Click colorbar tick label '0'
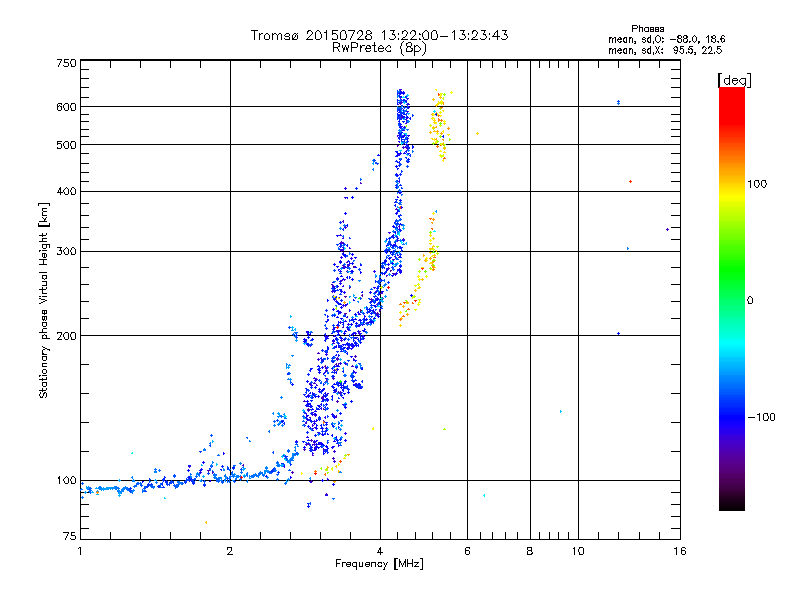Screen dimensions: 800x600 click(750, 301)
